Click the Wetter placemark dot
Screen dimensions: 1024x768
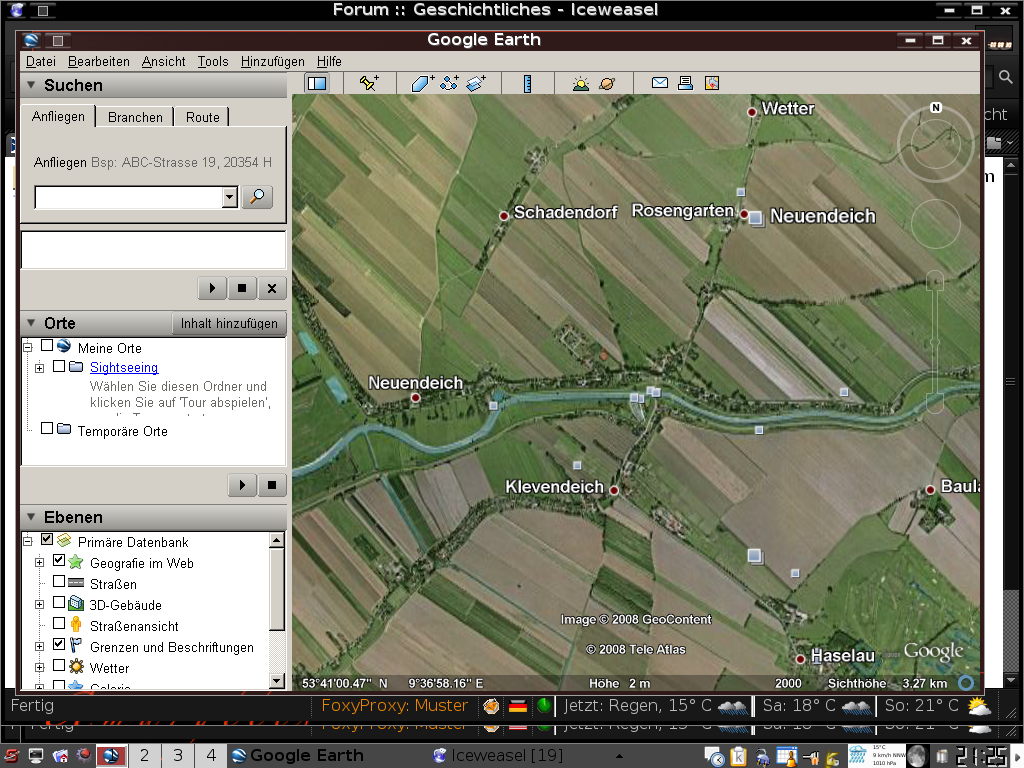point(752,112)
